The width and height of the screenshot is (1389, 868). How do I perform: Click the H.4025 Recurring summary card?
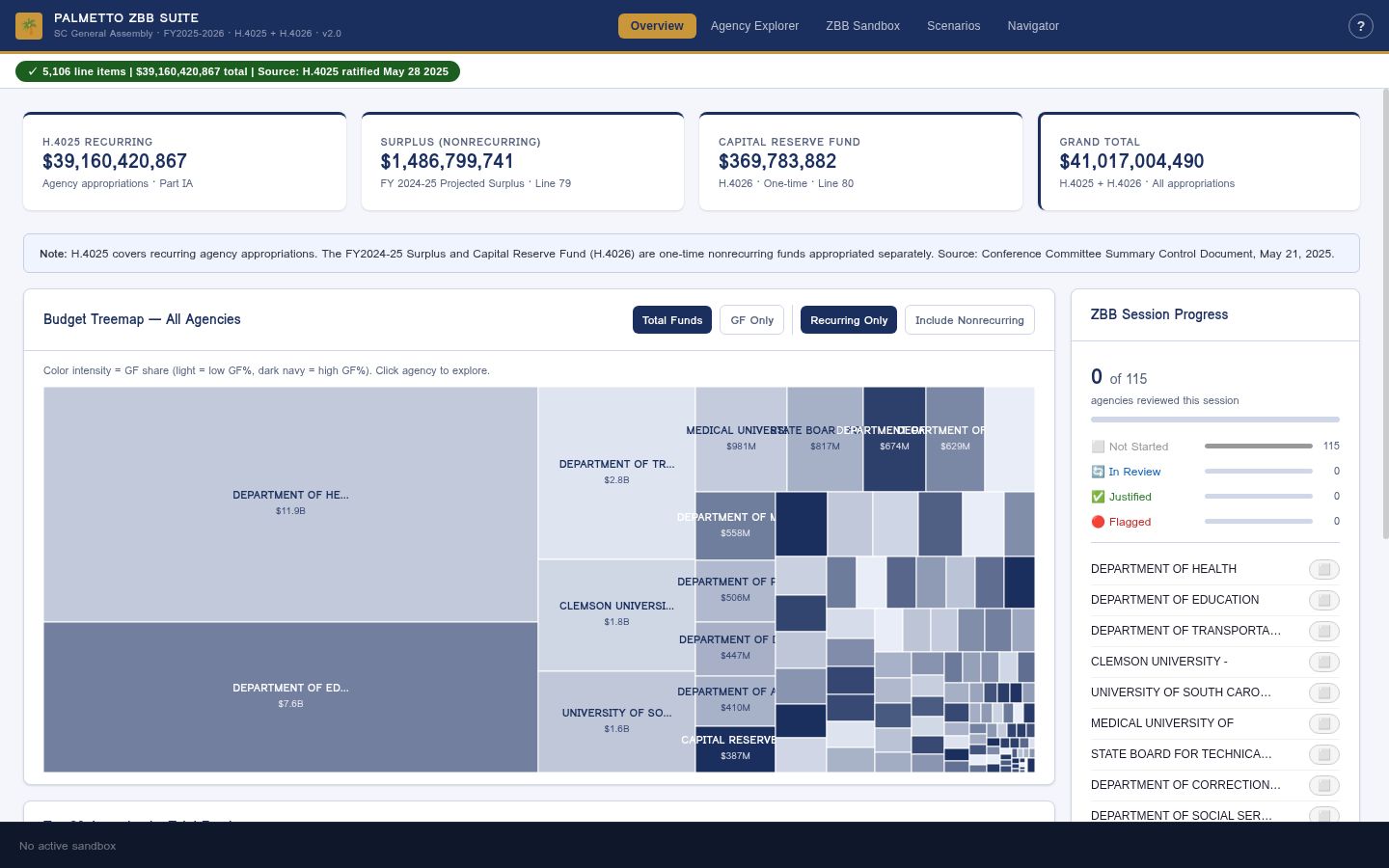click(184, 161)
